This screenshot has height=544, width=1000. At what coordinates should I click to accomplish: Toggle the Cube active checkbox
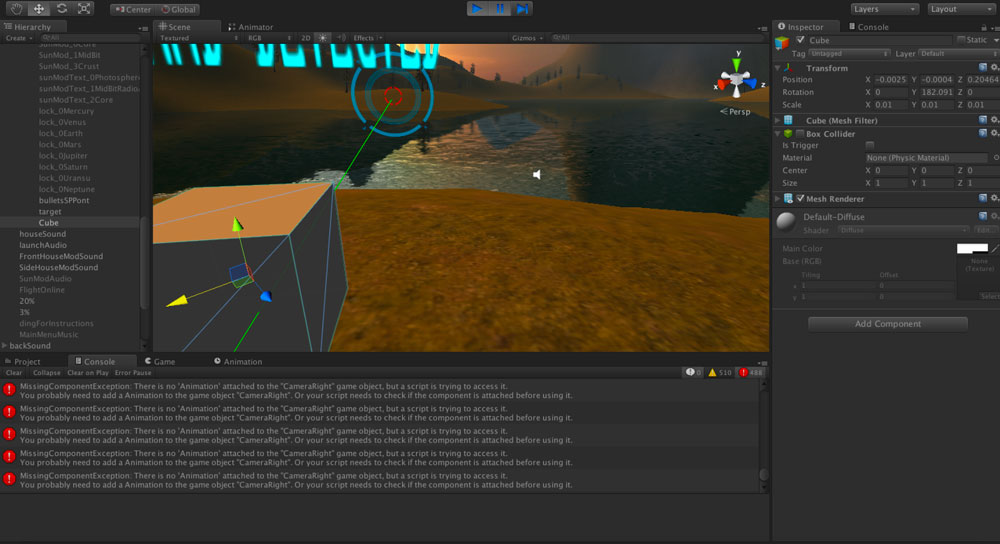point(800,40)
